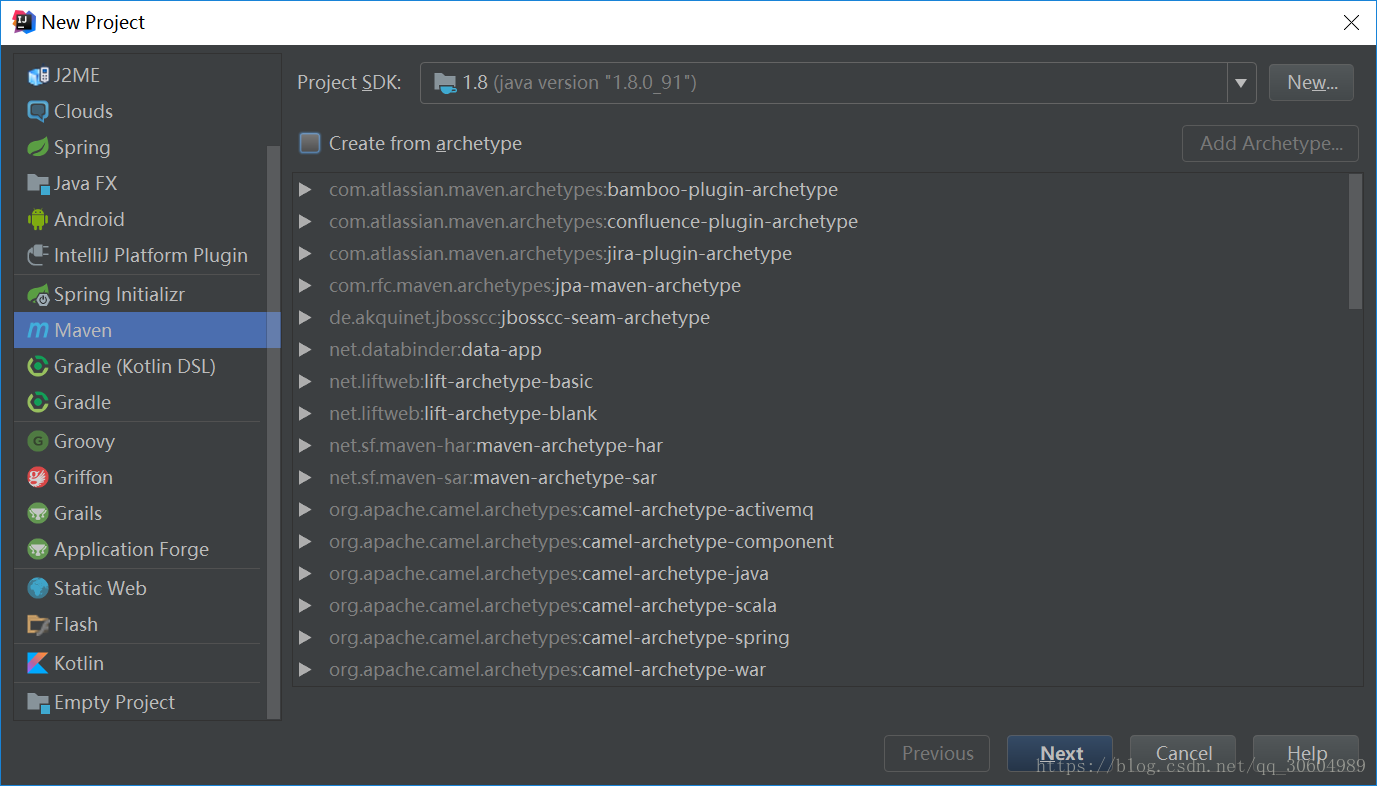Click the Spring leaf icon
Screen dimensions: 1377x786
coord(38,148)
